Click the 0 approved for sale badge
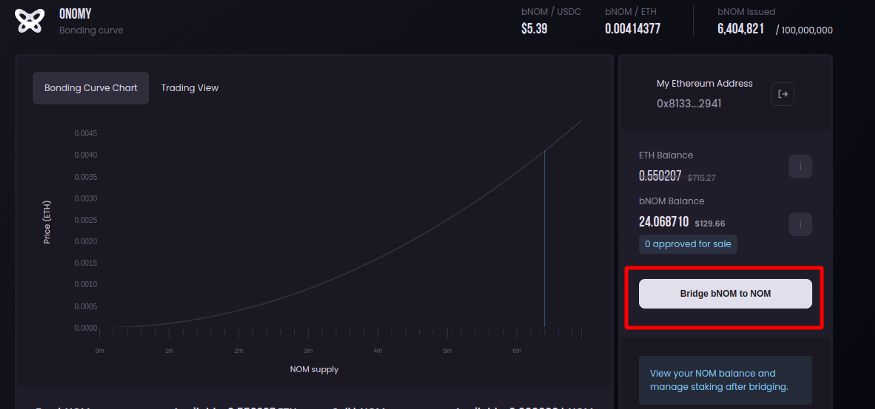875x409 pixels. 688,244
